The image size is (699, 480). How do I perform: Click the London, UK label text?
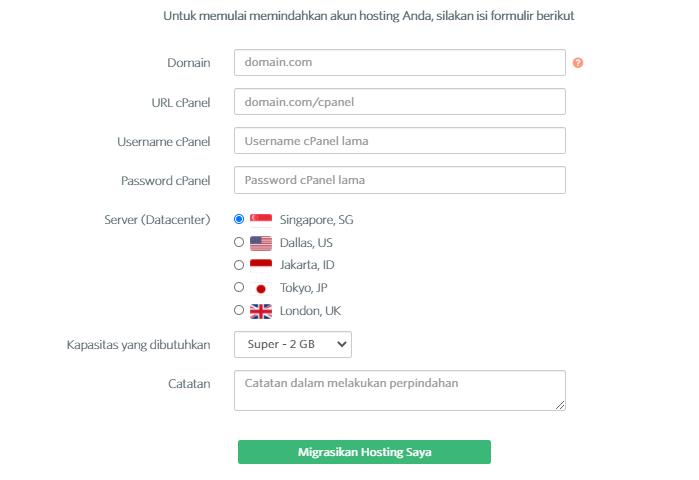click(310, 311)
